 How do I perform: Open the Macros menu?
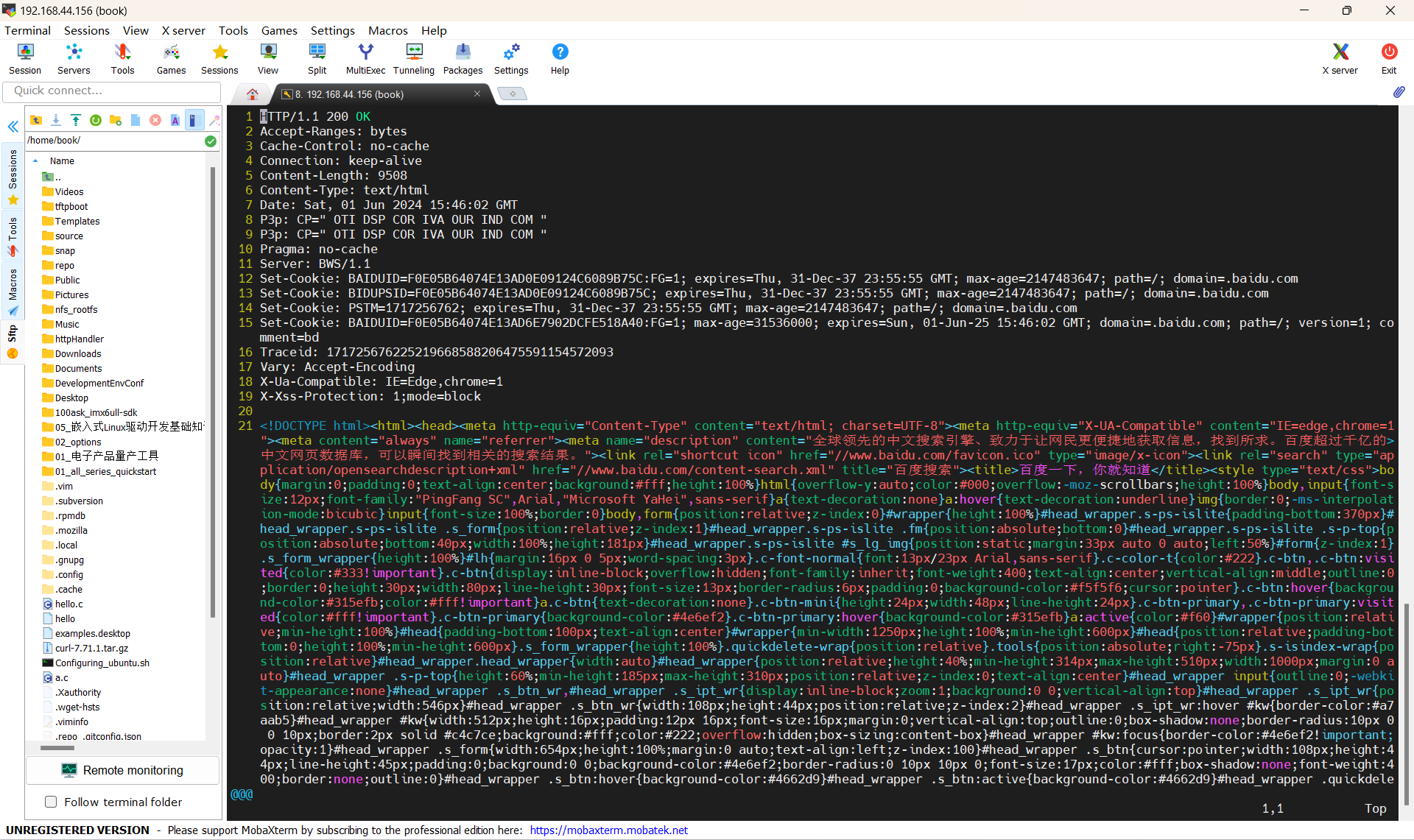click(387, 30)
